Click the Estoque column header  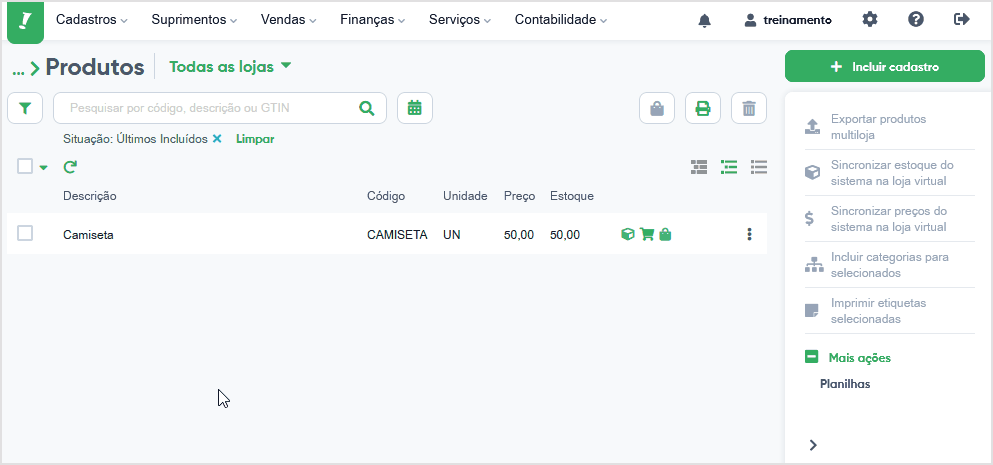click(572, 196)
